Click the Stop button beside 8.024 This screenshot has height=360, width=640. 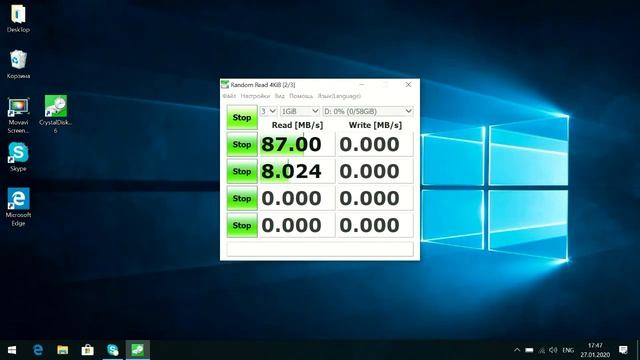pos(242,171)
